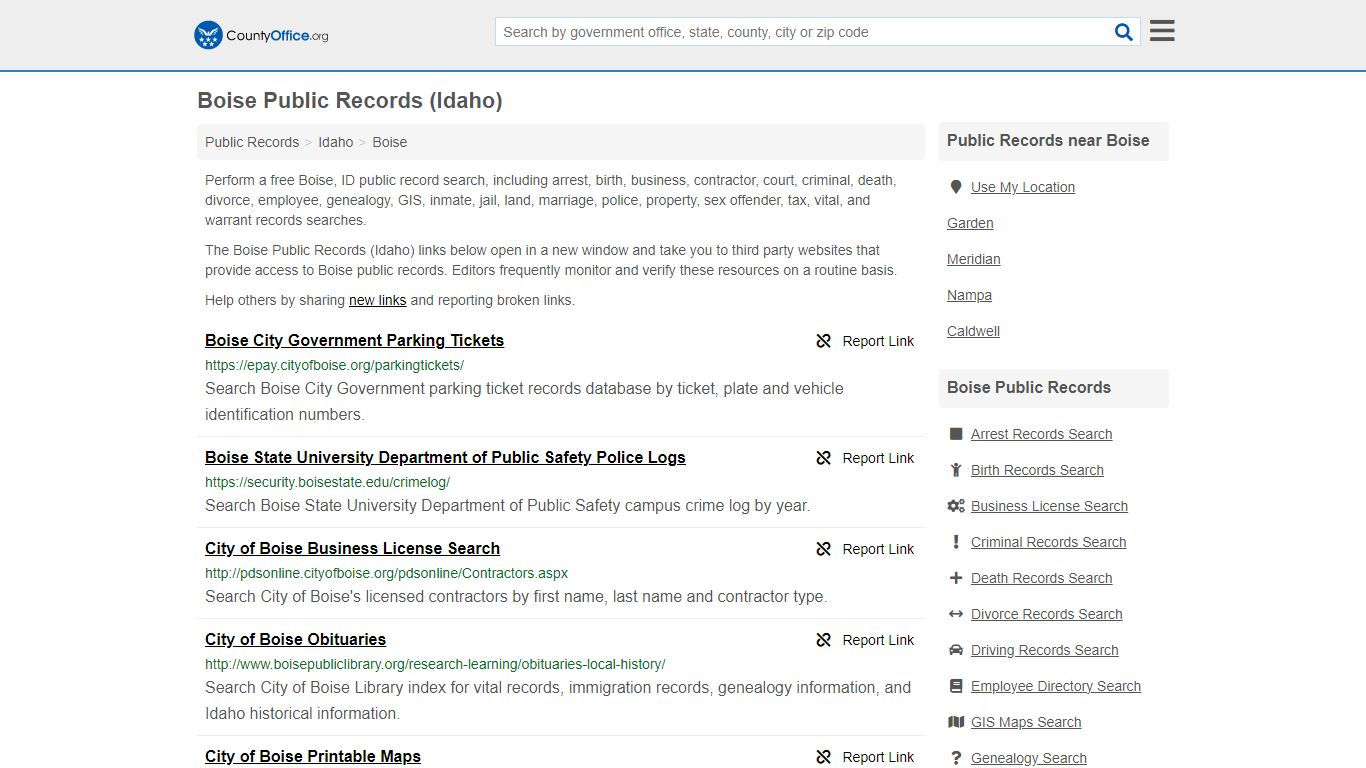Click broken-link icon for Business License Search

click(x=824, y=549)
